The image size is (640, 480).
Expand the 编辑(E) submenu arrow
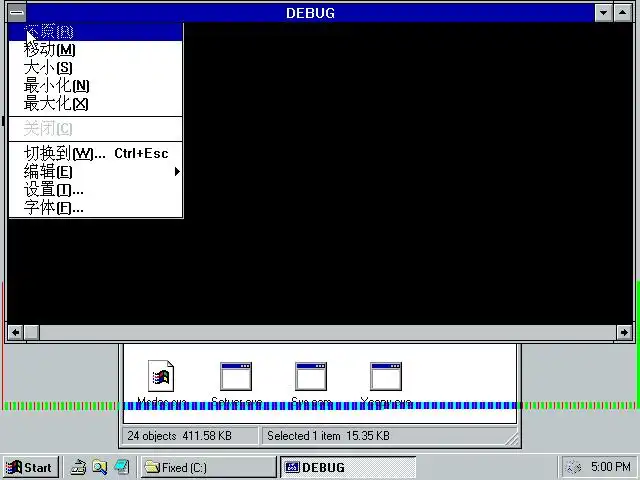177,172
